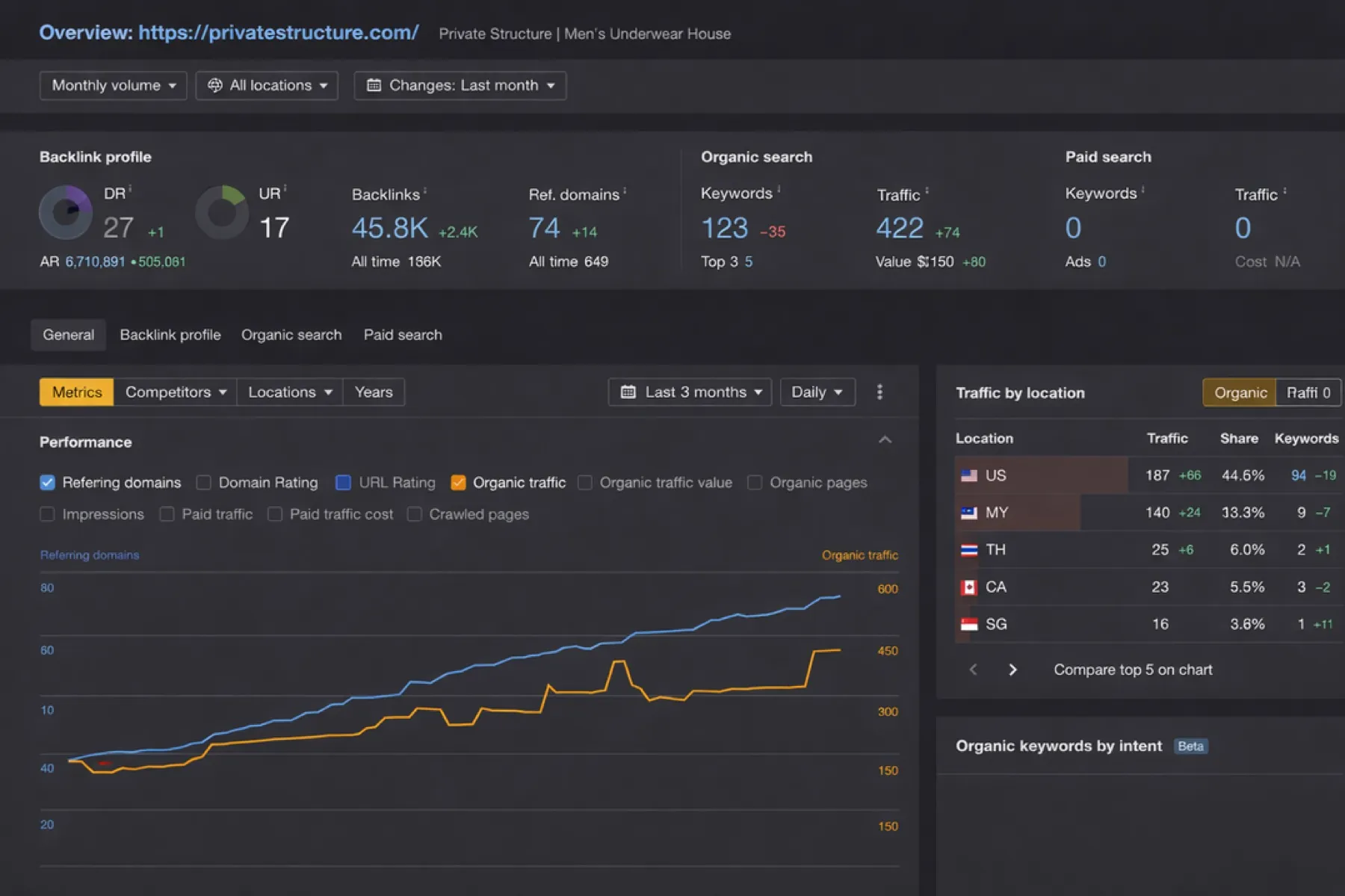The width and height of the screenshot is (1345, 896).
Task: Click the Singapore flag icon
Action: [969, 624]
